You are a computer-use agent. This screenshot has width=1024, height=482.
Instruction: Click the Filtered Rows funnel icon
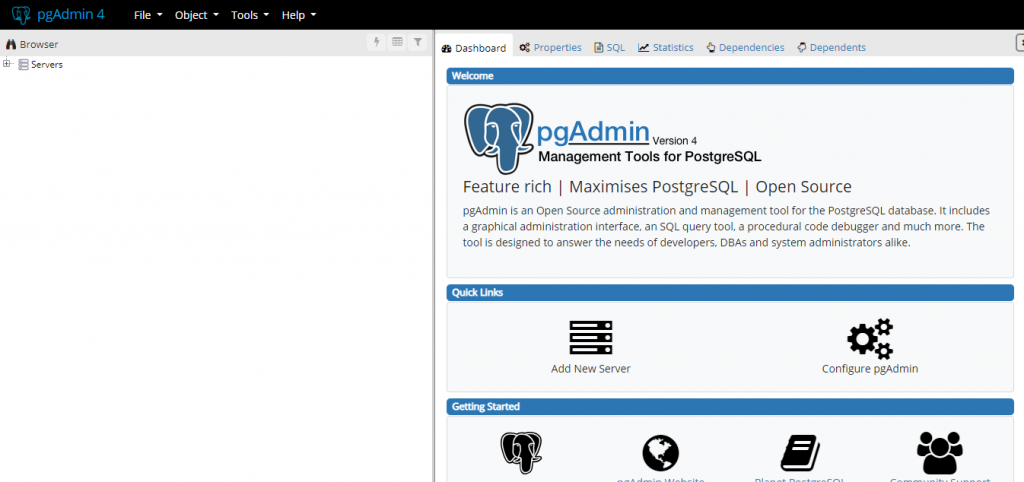[x=417, y=42]
